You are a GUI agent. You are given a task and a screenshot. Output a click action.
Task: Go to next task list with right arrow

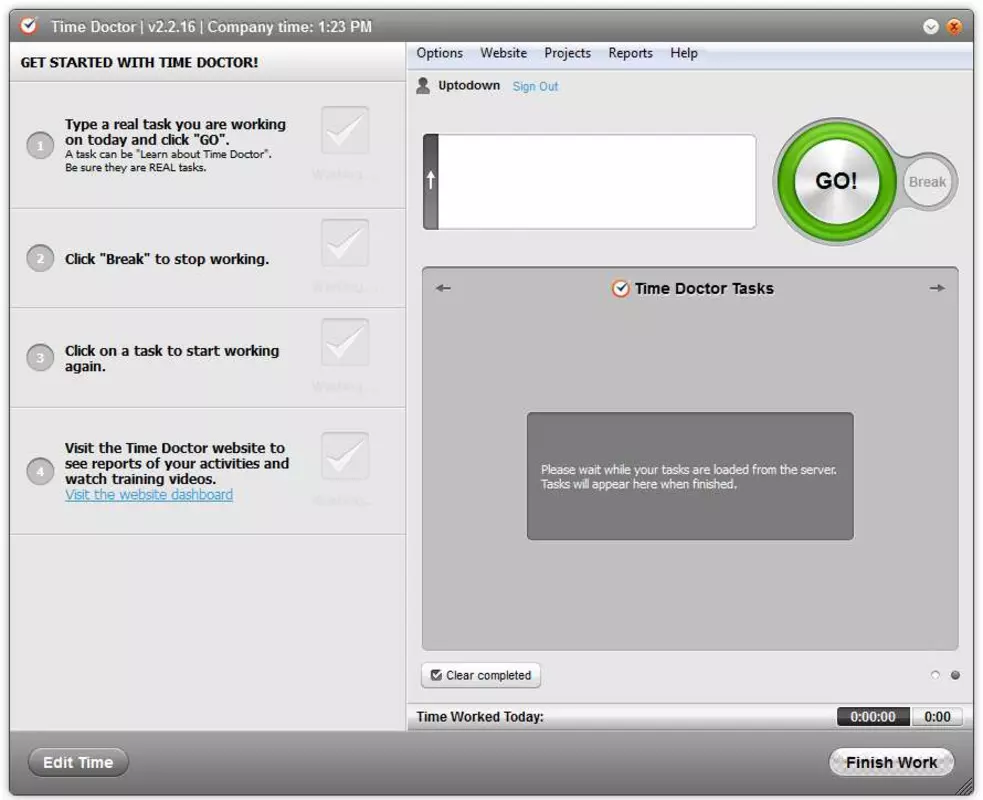[937, 288]
